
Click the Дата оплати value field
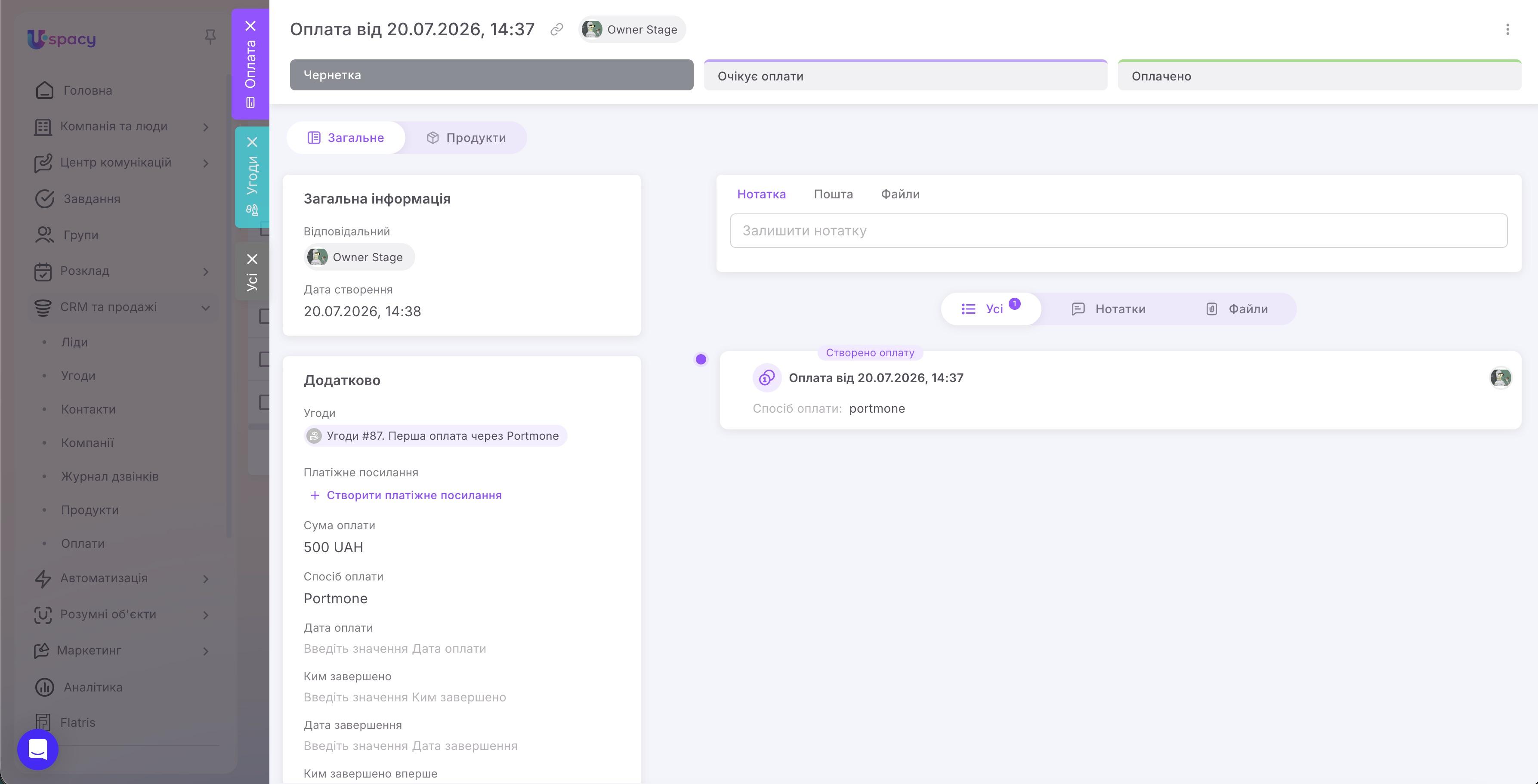tap(395, 648)
